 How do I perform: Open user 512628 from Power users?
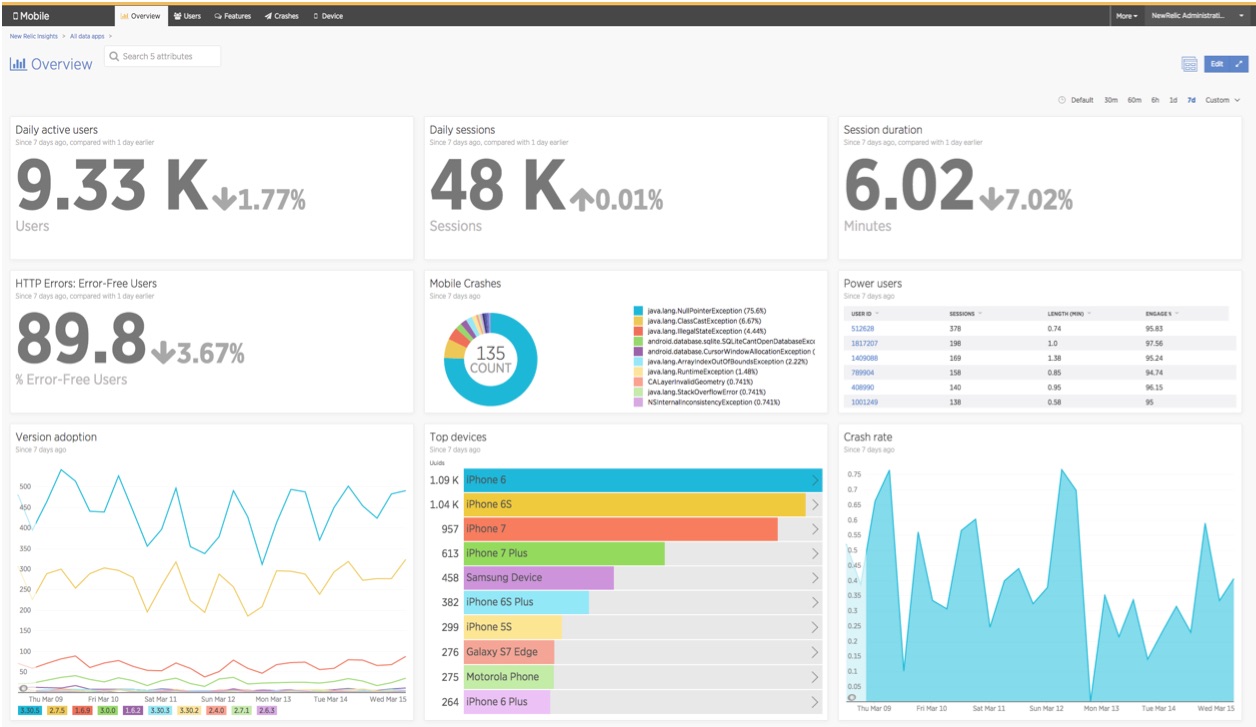863,328
